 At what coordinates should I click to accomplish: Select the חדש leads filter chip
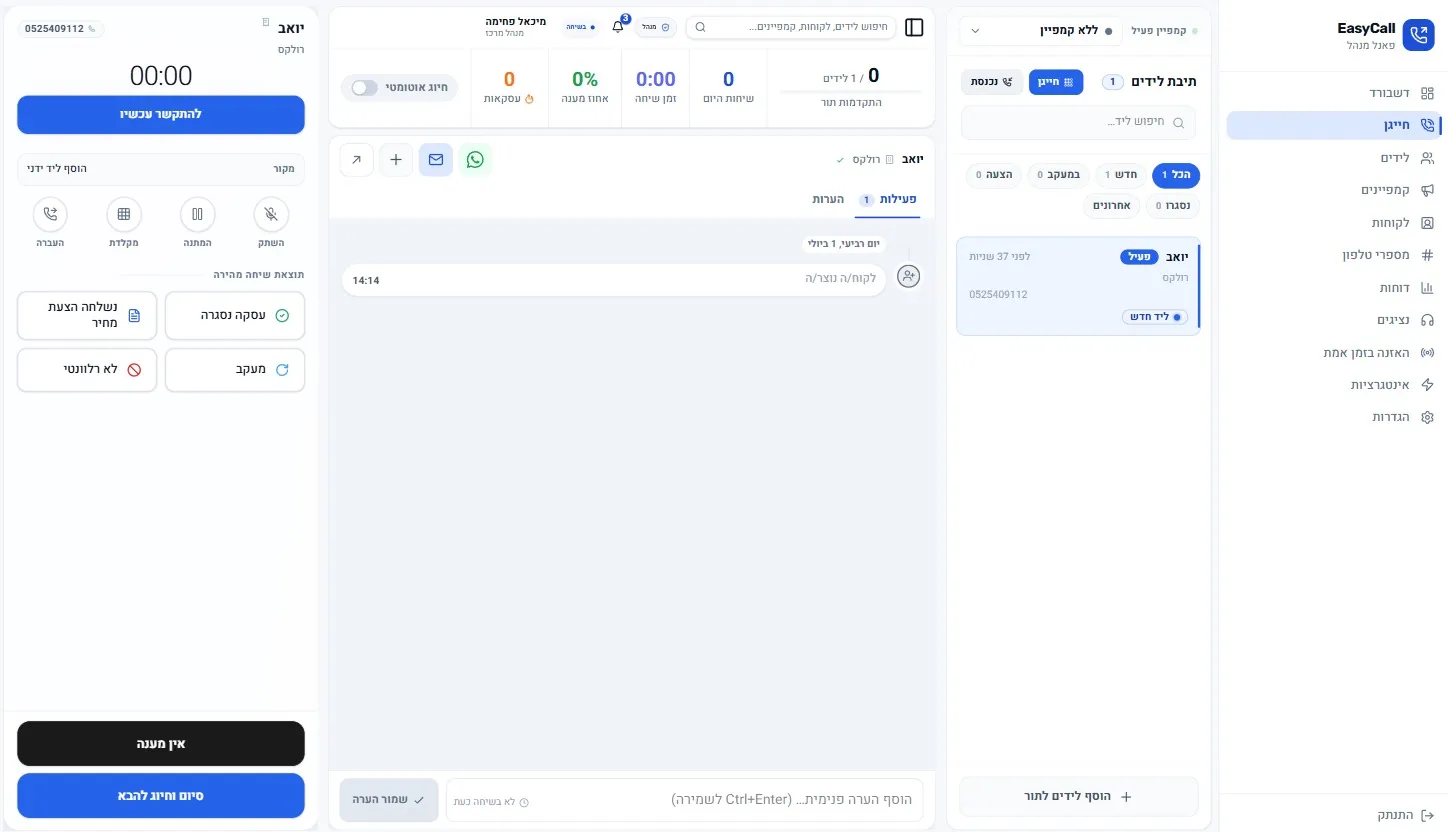(1120, 175)
